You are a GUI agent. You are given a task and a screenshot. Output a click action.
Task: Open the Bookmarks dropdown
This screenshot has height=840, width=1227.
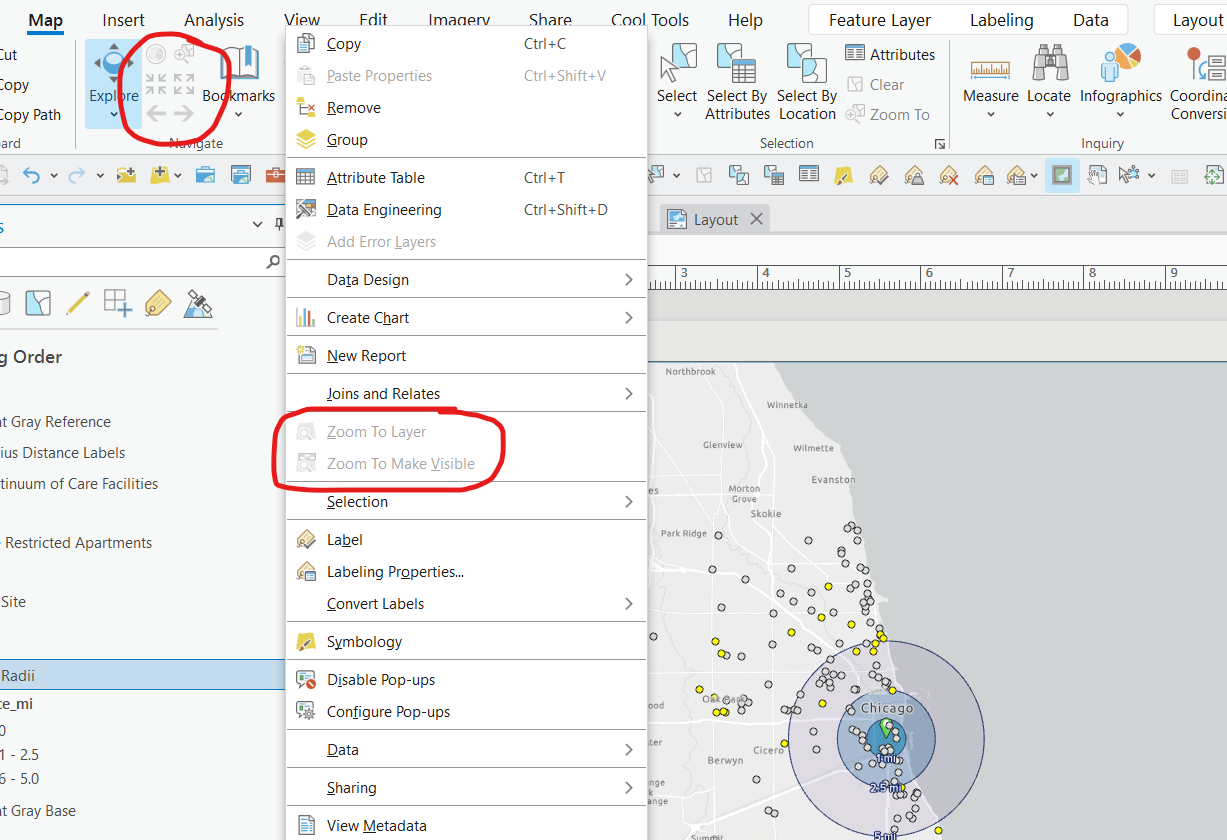[239, 113]
